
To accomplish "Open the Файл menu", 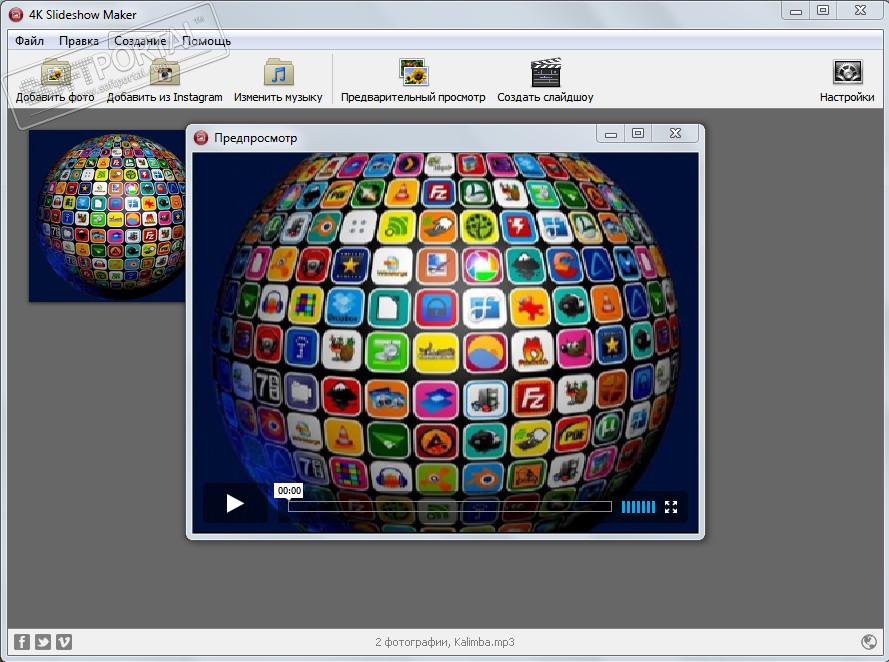I will tap(30, 41).
